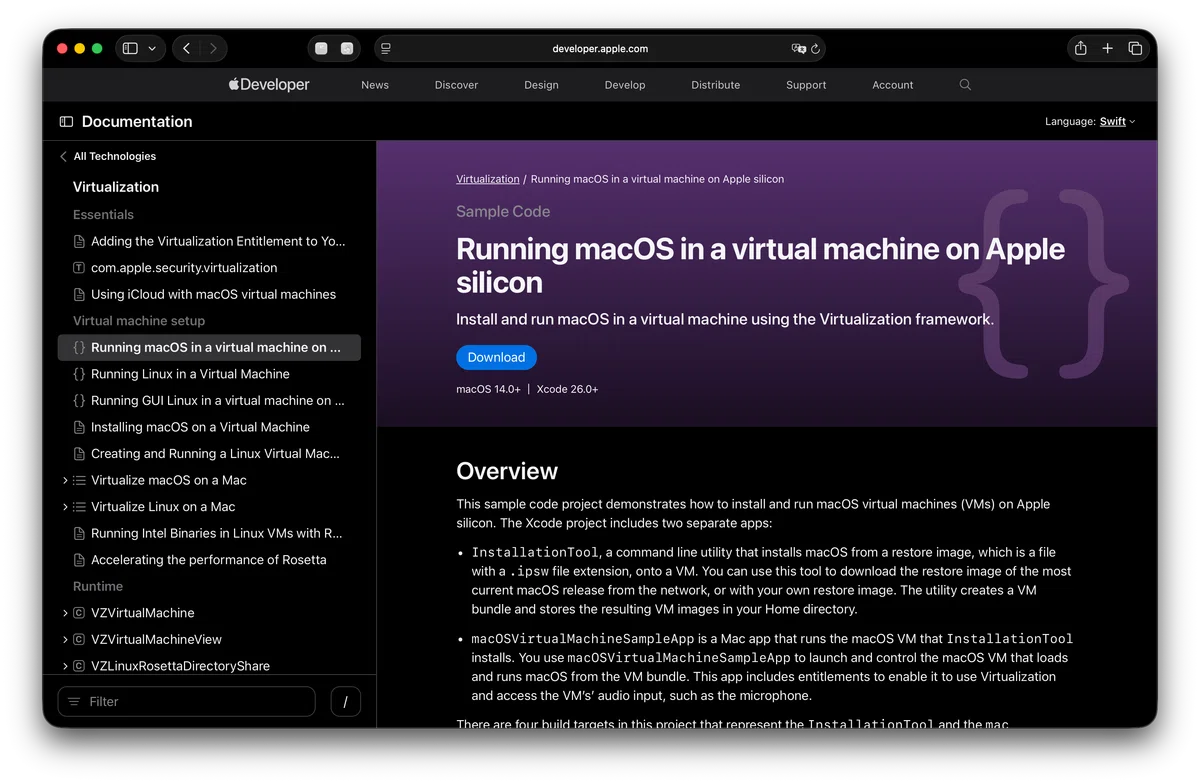The height and width of the screenshot is (784, 1200).
Task: Go to the Apple Developer home logo
Action: 269,85
